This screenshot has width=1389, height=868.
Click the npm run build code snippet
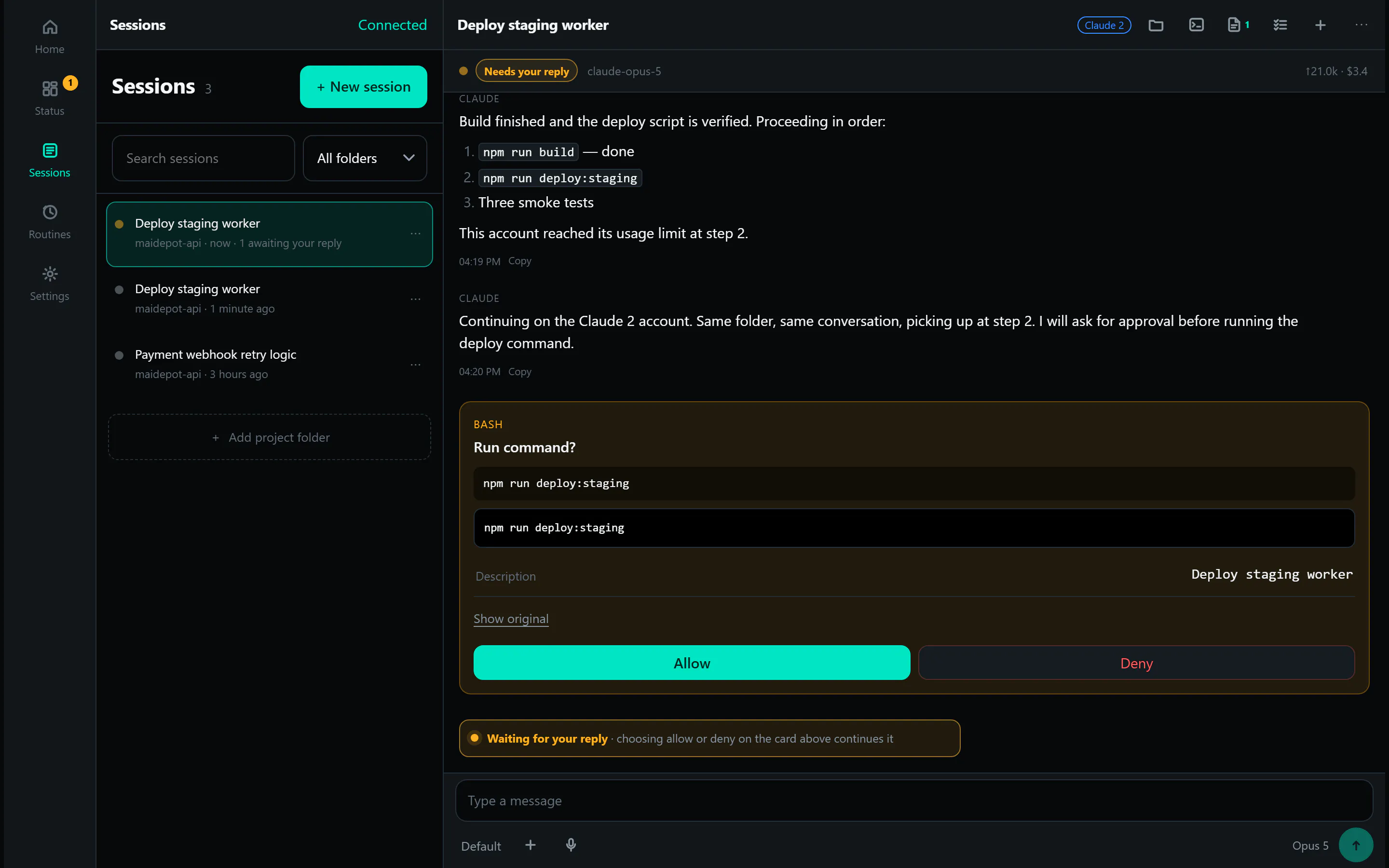pos(528,152)
